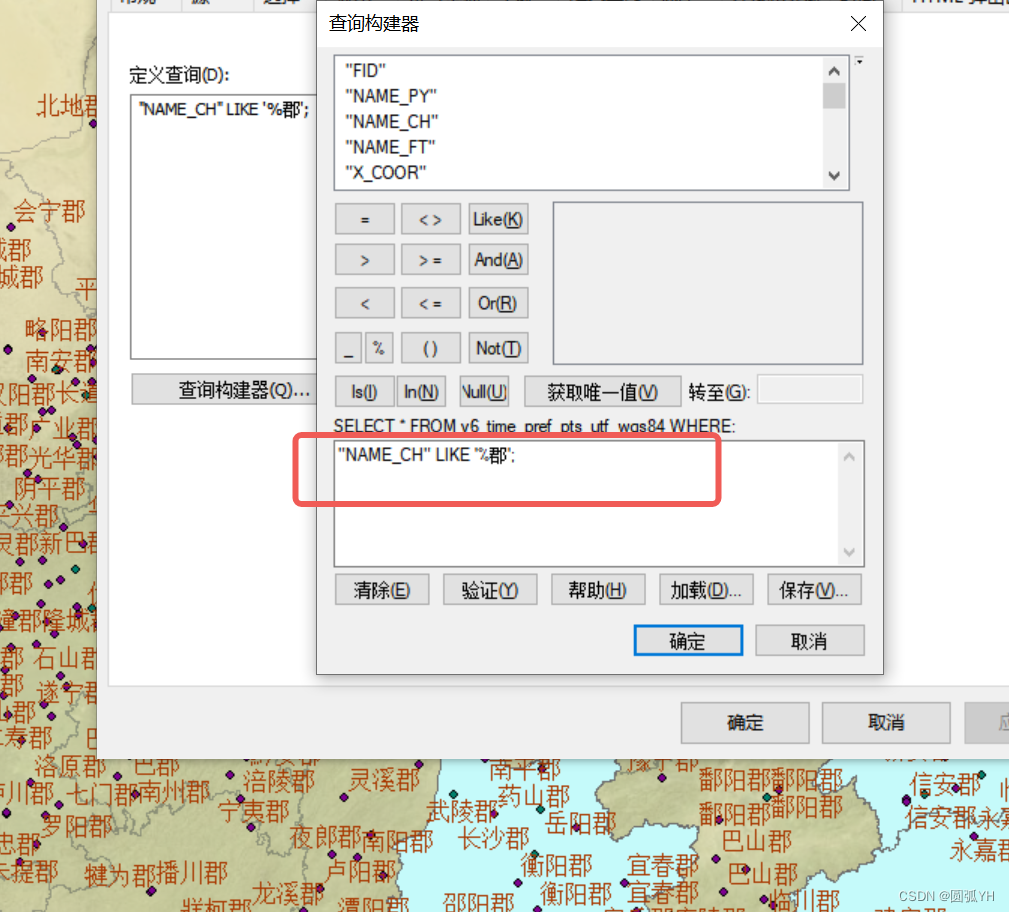
Task: Click WHERE box scroll down arrow
Action: 849,552
